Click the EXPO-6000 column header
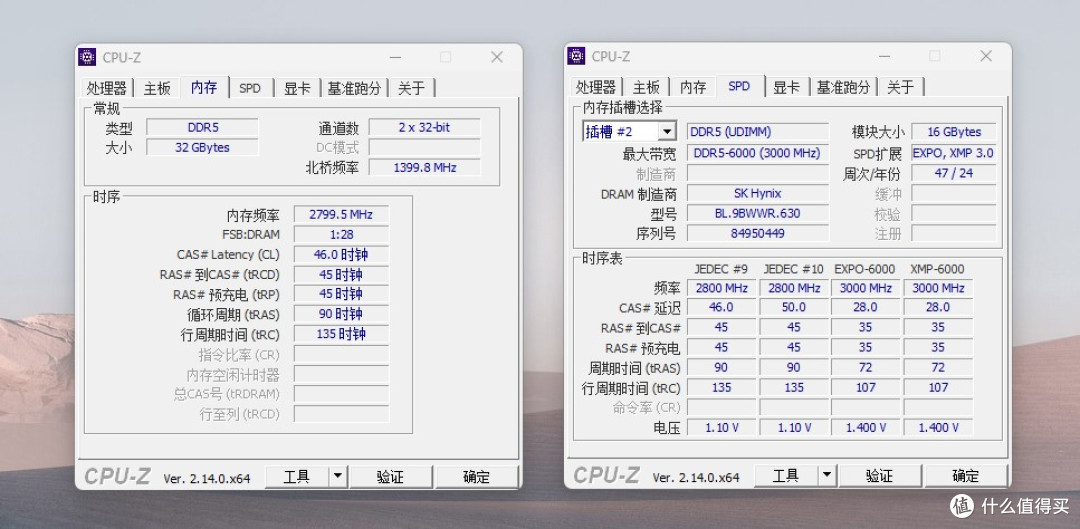This screenshot has height=529, width=1080. pos(865,269)
